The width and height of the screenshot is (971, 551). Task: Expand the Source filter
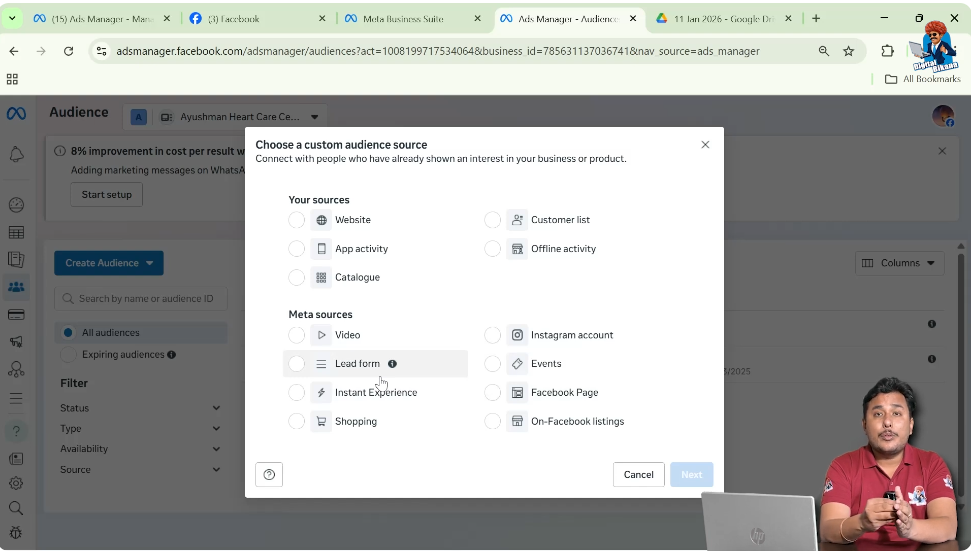click(140, 470)
